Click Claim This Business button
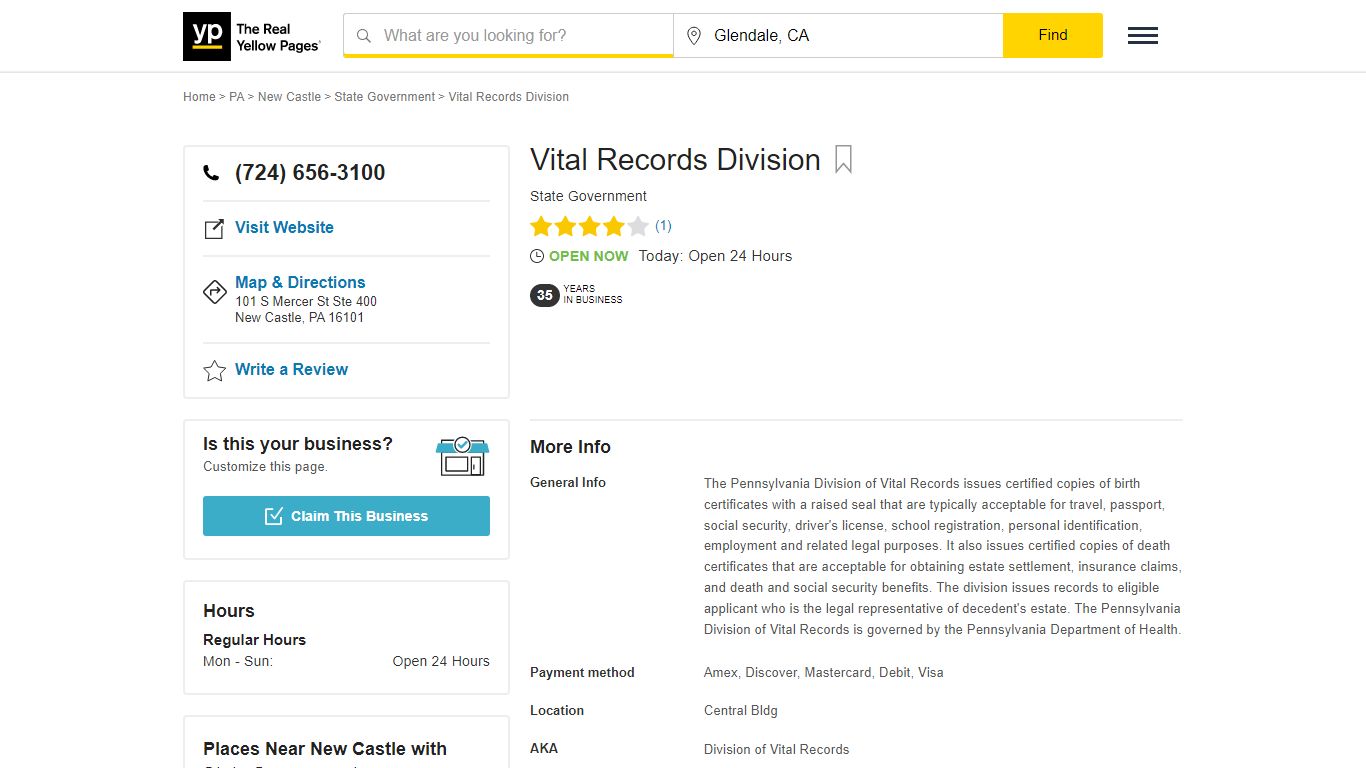Screen dimensions: 1366x768 (346, 516)
